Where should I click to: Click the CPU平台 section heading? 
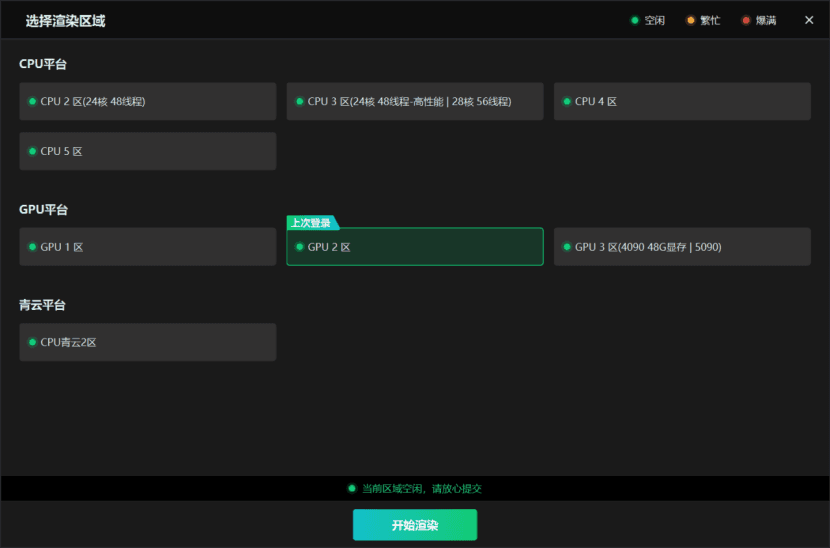[x=43, y=64]
